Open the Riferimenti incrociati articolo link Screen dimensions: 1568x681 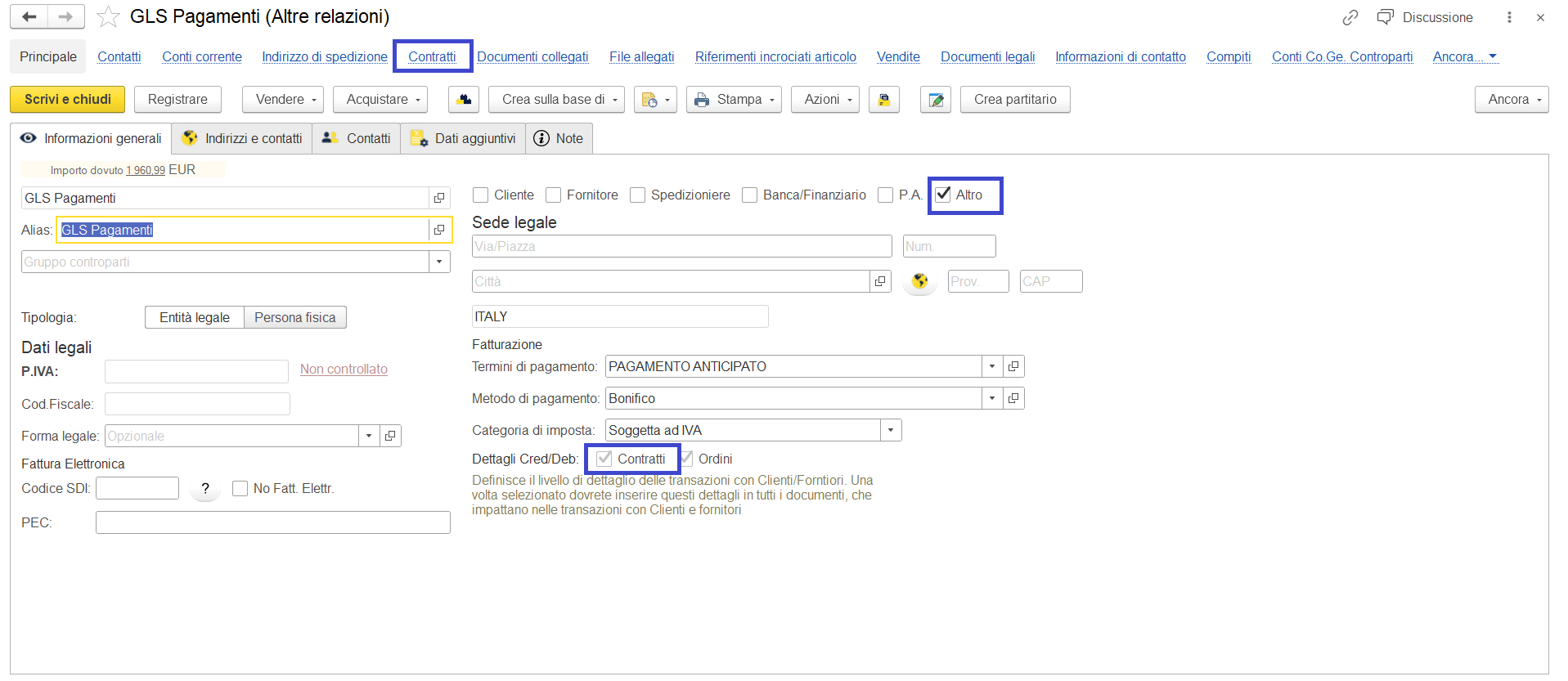[x=775, y=56]
